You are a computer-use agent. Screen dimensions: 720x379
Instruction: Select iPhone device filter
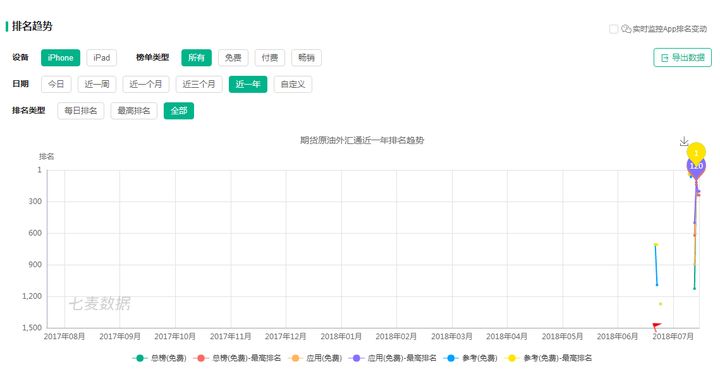(60, 57)
